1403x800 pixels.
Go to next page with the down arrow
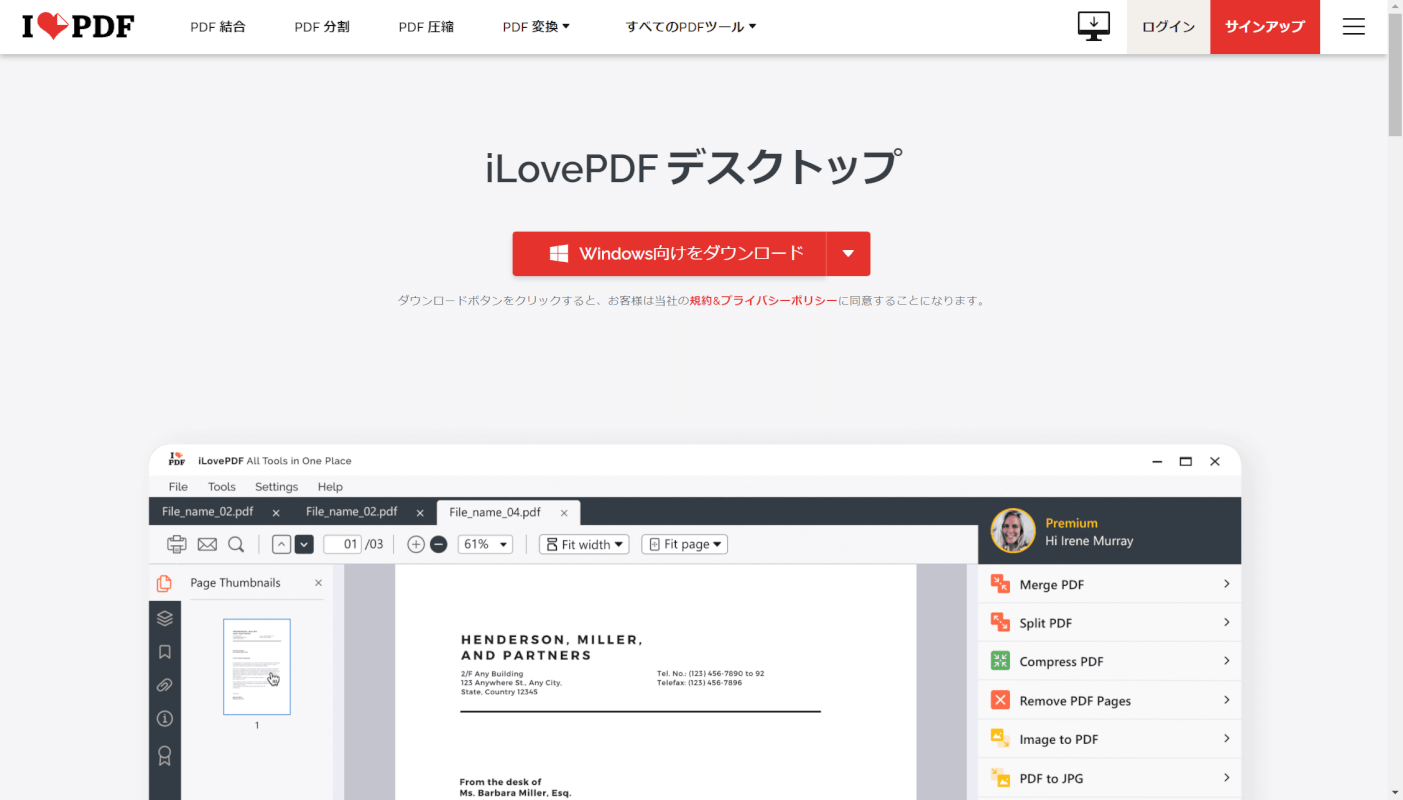[x=304, y=544]
